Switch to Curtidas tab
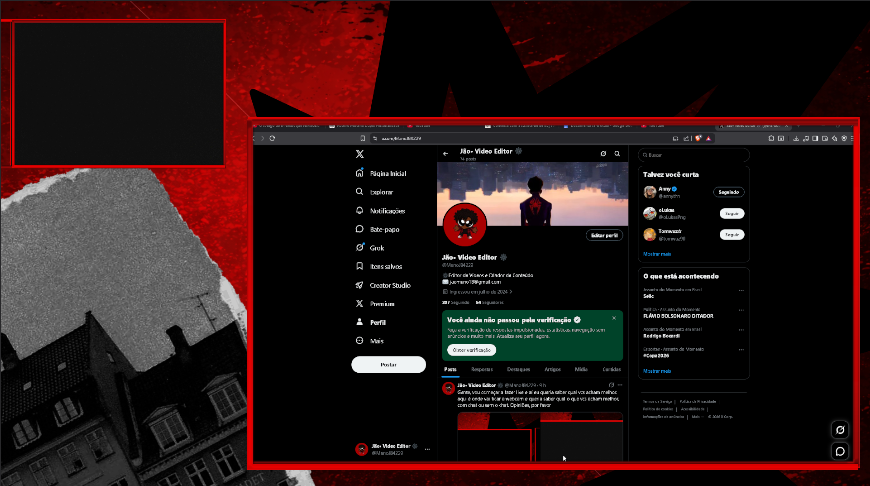Screen dimensions: 870x486 coord(611,369)
